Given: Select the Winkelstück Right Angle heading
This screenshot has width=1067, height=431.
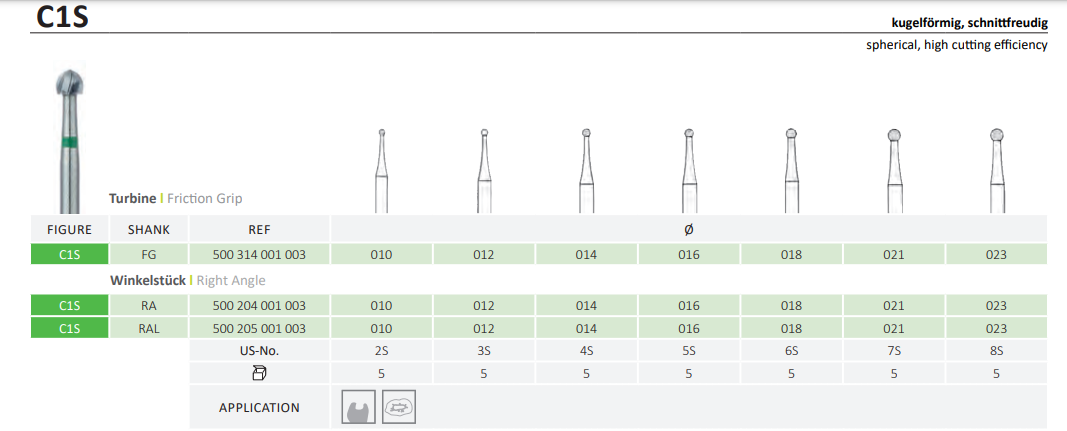Looking at the screenshot, I should click(187, 280).
